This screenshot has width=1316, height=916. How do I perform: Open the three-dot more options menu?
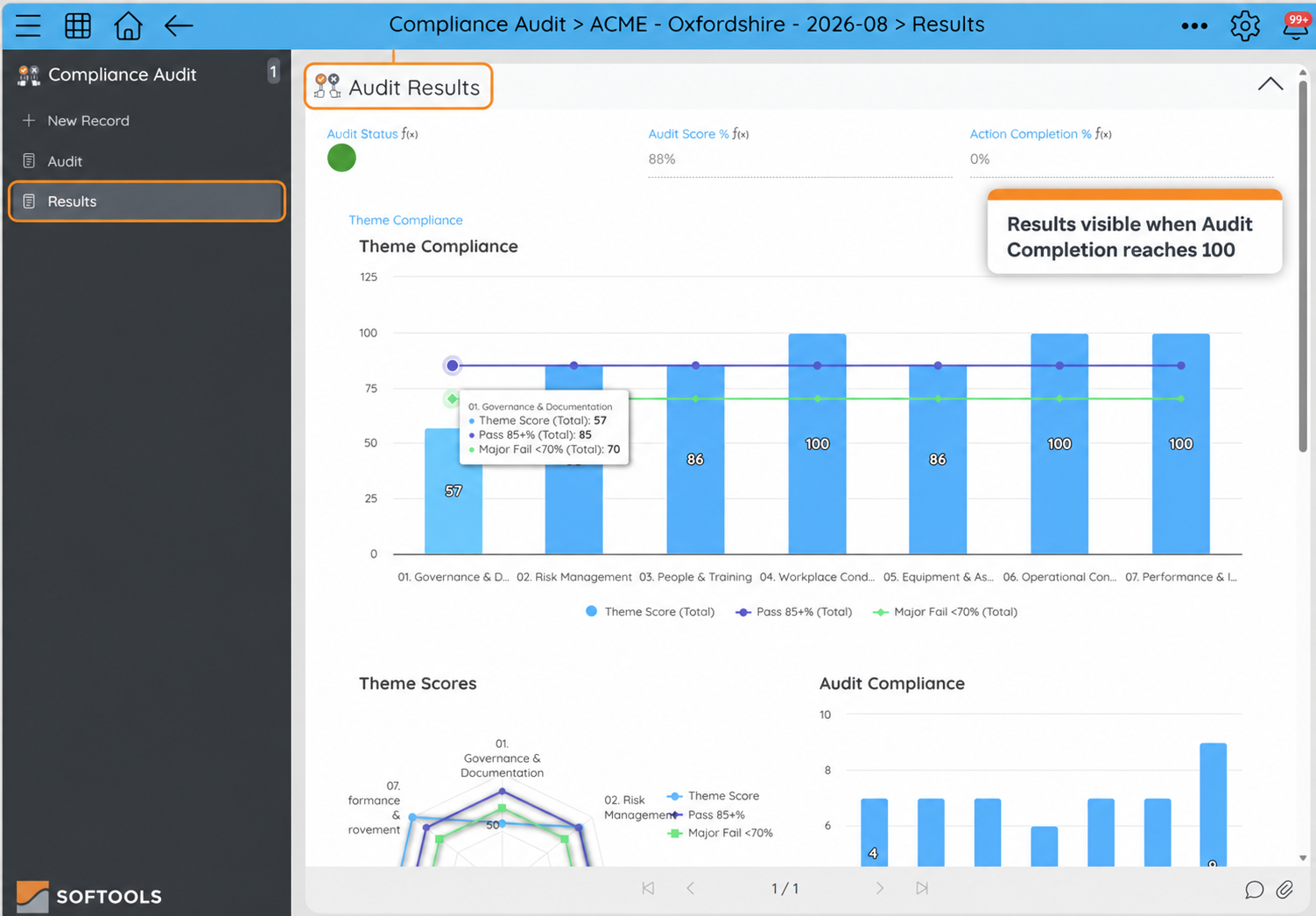pos(1194,26)
